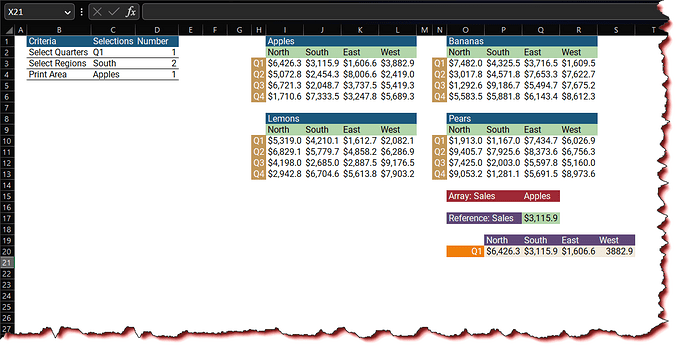Screen dimensions: 690x360
Task: Select Bananas value $9,186.7
Action: (503, 85)
